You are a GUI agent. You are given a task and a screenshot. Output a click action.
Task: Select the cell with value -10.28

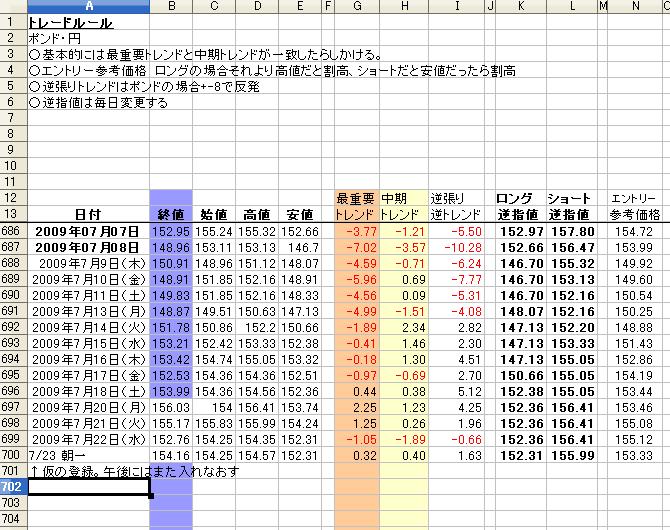point(456,247)
